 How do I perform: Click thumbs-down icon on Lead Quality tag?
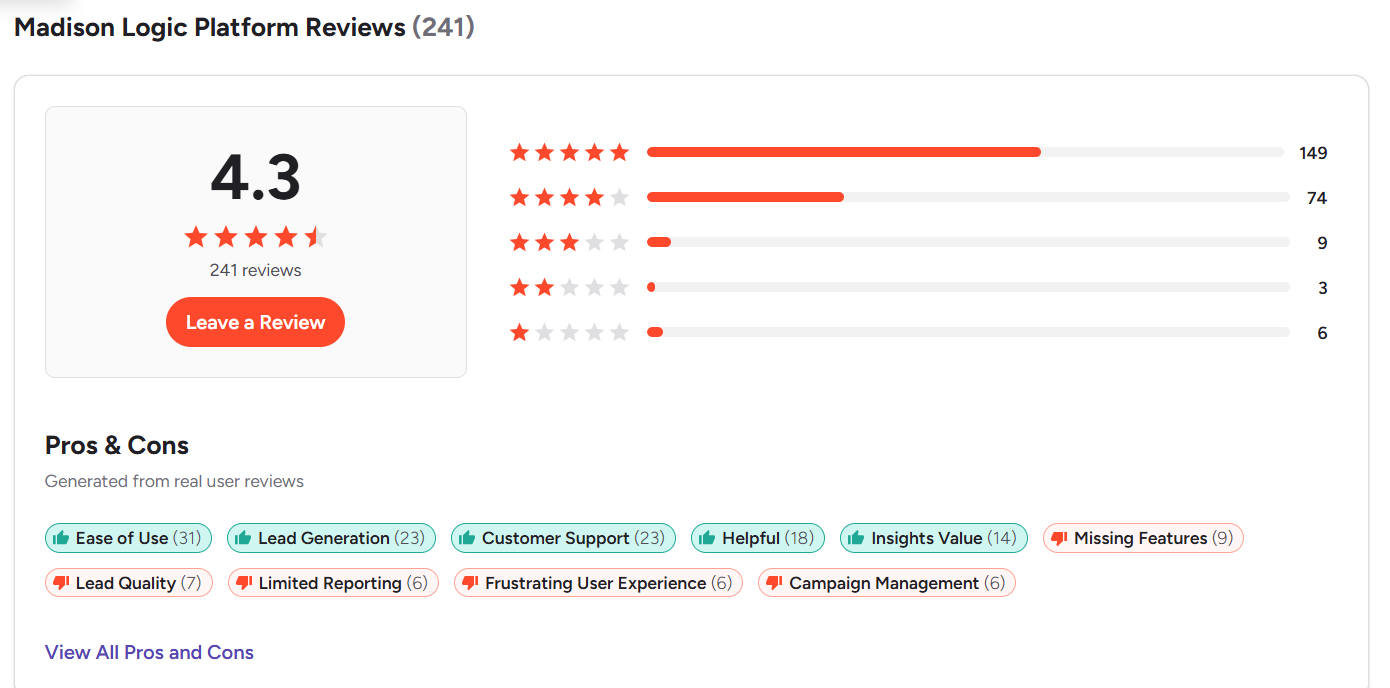[62, 583]
